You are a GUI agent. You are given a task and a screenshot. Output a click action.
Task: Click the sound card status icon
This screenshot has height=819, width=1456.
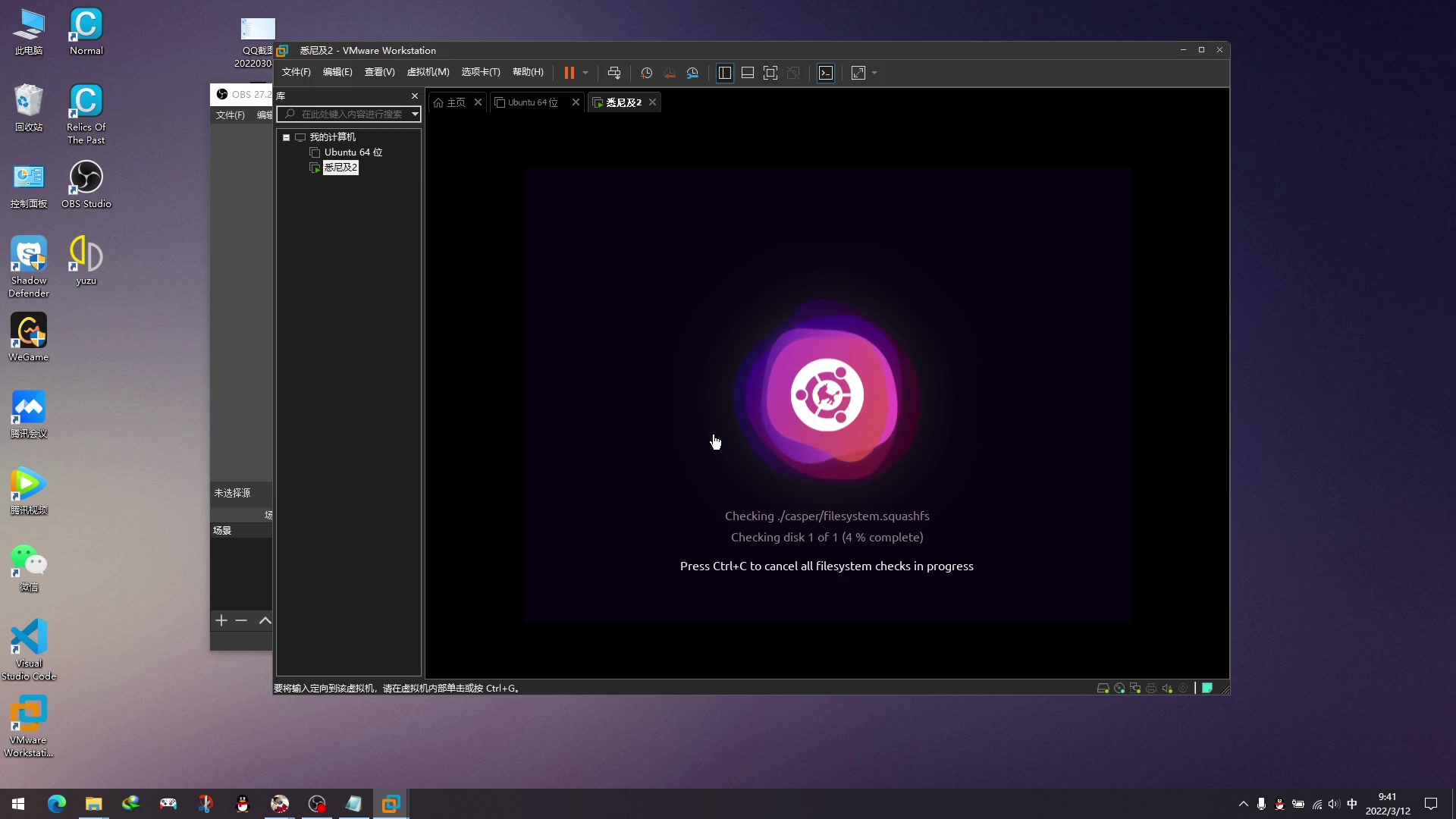tap(1167, 689)
